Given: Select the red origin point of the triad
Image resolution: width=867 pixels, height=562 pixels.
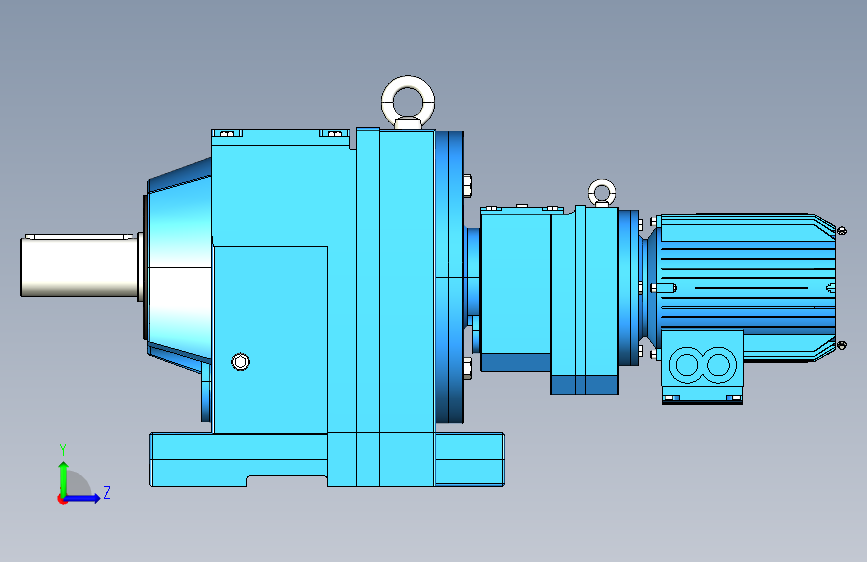Looking at the screenshot, I should [62, 499].
